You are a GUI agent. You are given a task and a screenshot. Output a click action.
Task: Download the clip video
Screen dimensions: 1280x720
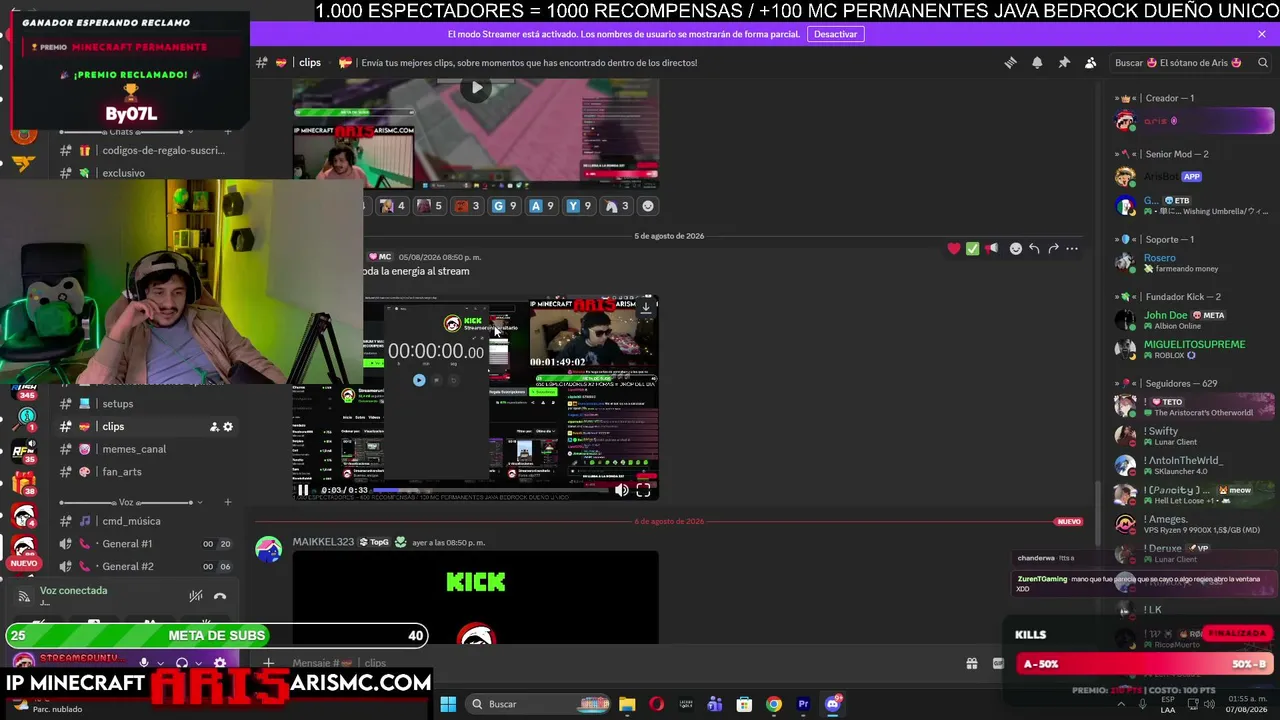click(x=645, y=308)
